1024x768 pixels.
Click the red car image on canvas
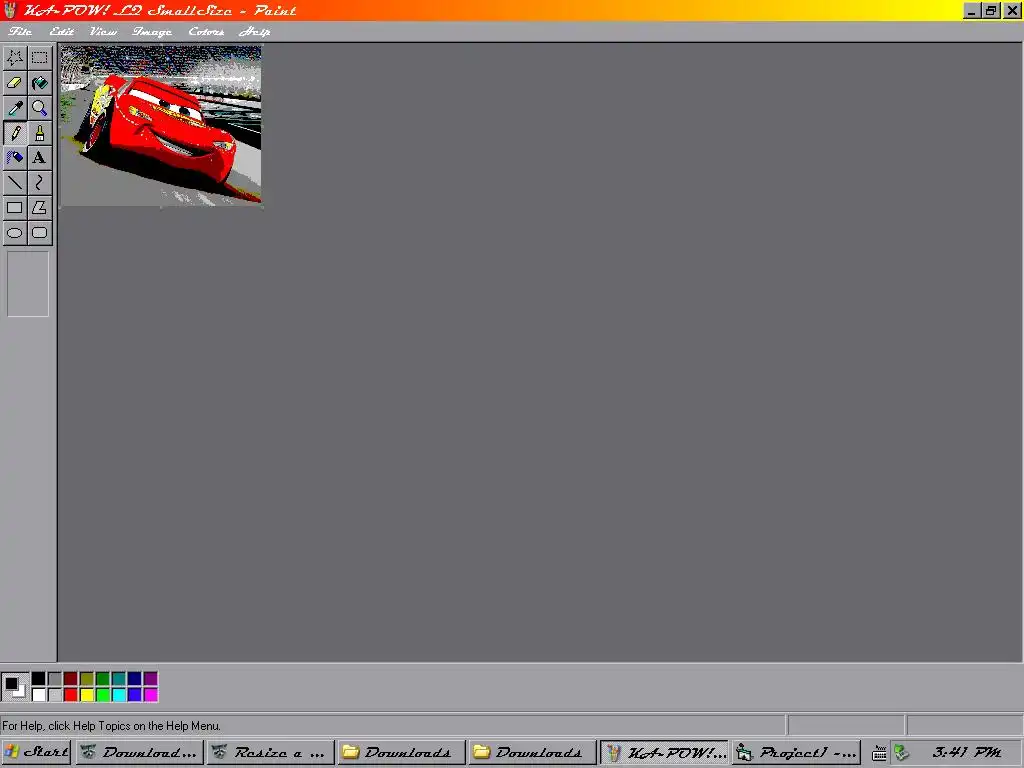click(x=161, y=125)
